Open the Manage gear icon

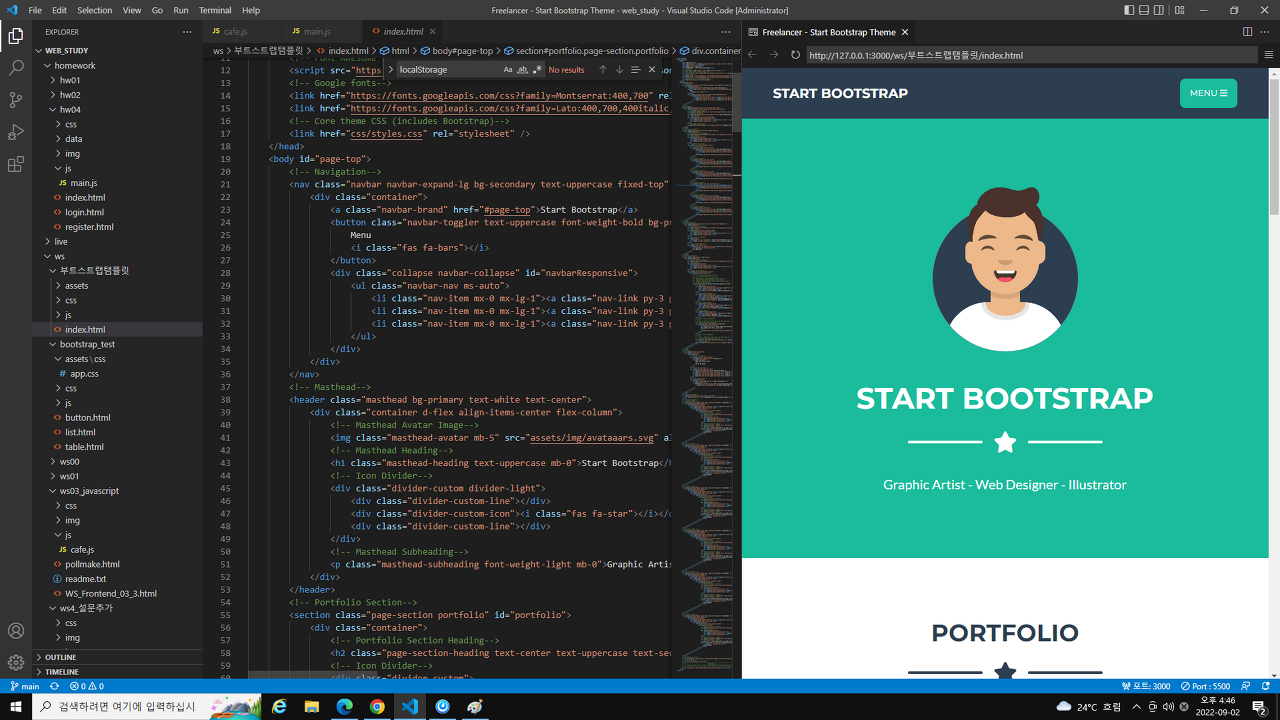16,662
